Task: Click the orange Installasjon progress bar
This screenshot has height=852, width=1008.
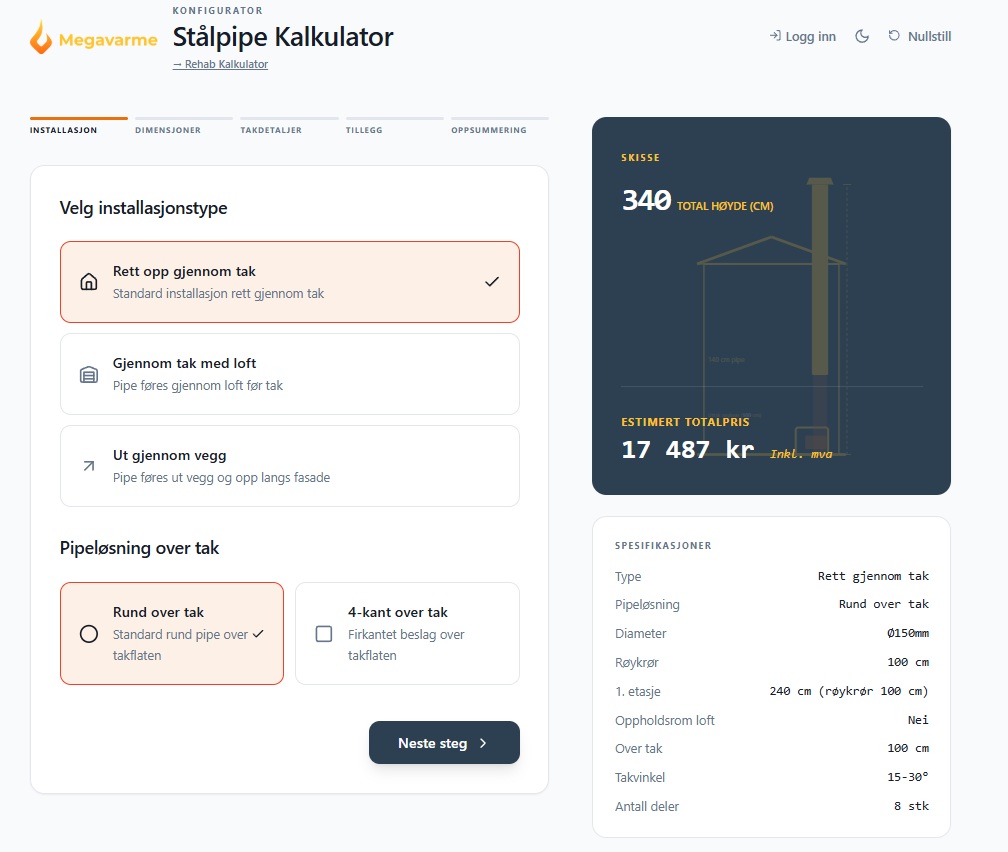Action: pos(78,118)
